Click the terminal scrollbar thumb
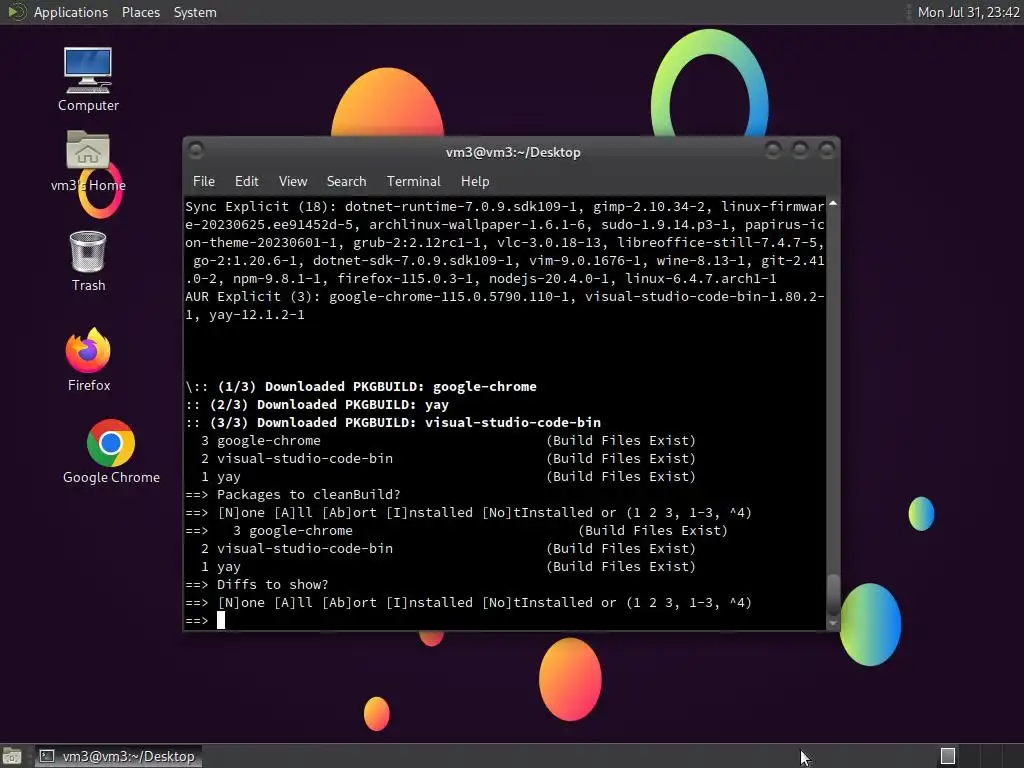Screen dimensions: 1024x768 pos(833,594)
